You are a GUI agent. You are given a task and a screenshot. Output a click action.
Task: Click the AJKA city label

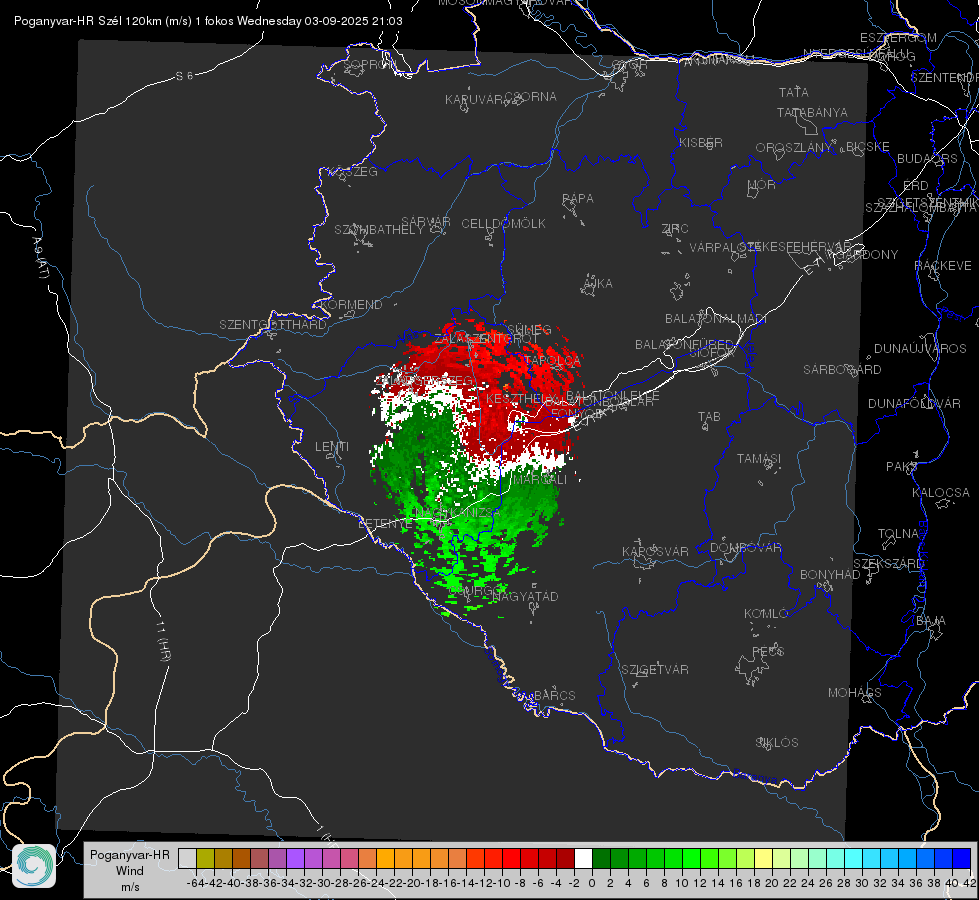point(598,284)
